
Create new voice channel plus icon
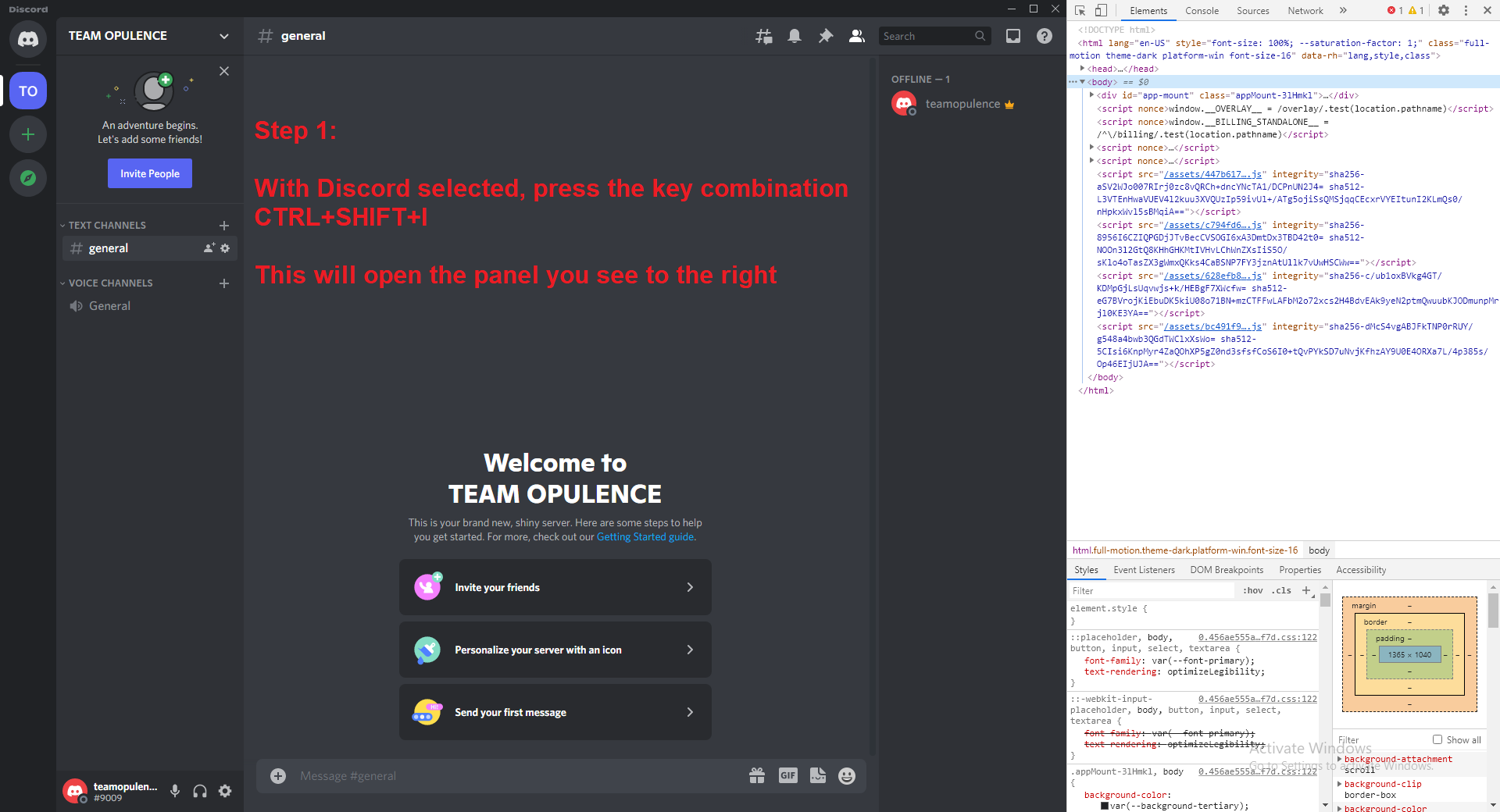(224, 283)
